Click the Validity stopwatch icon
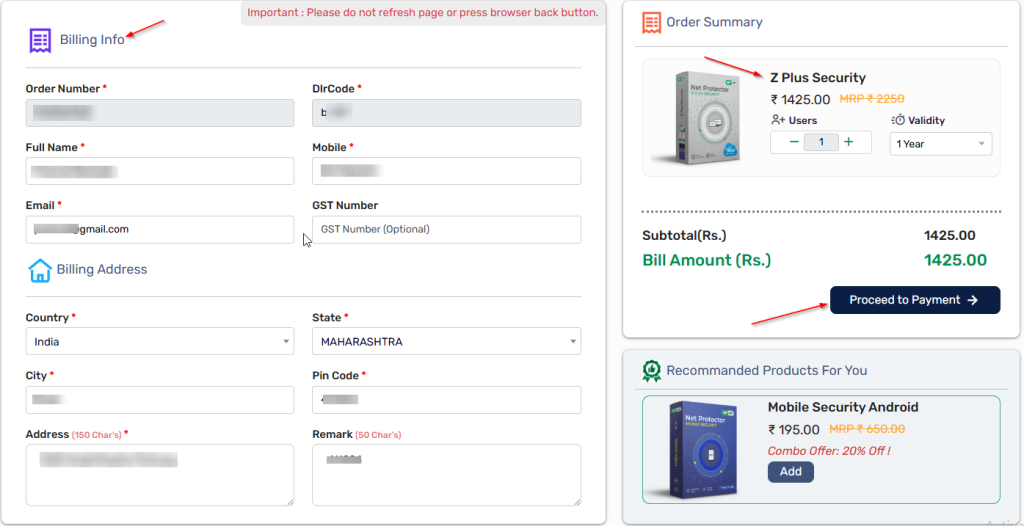The image size is (1024, 526). pos(898,120)
